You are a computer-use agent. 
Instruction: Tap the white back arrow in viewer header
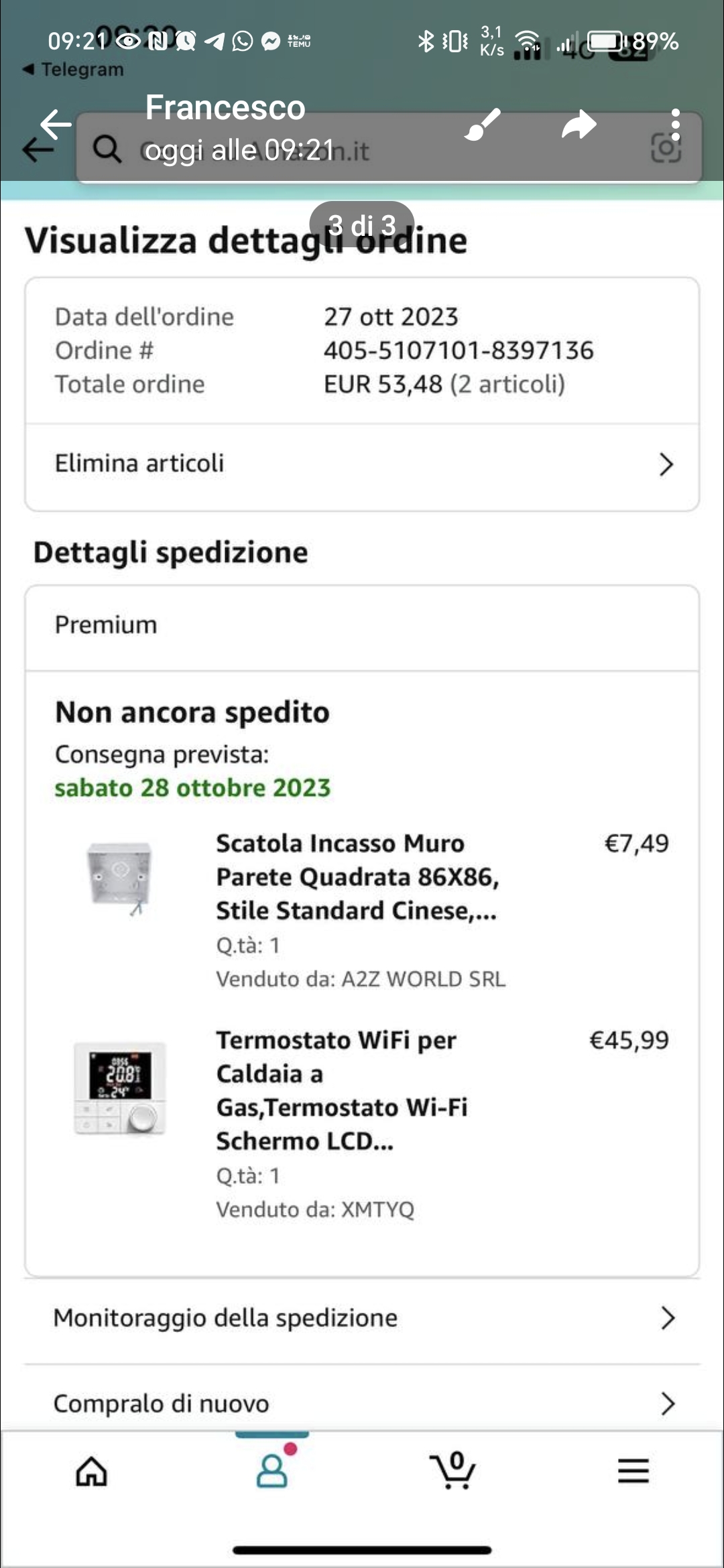[55, 124]
